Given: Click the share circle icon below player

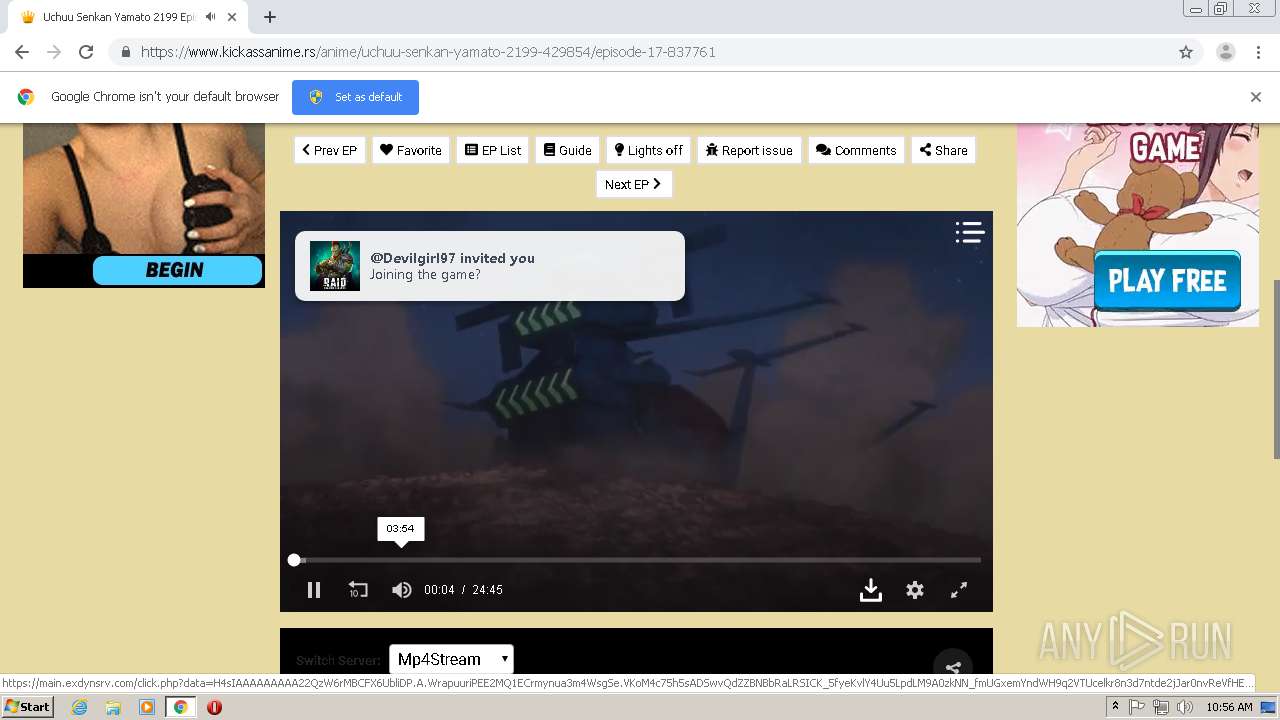Looking at the screenshot, I should click(x=953, y=668).
